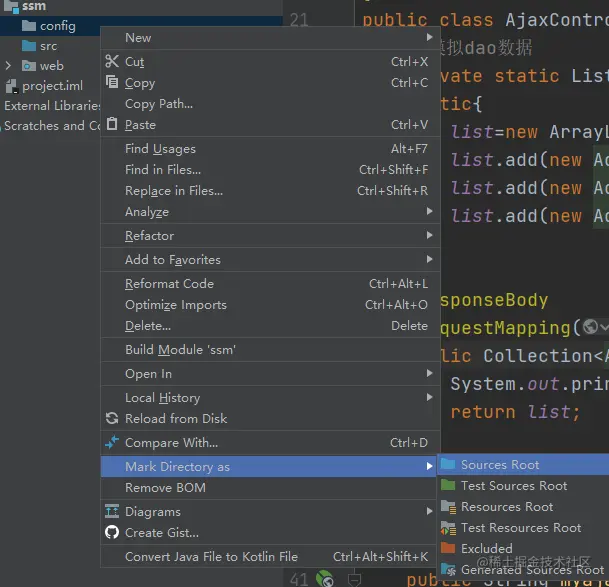This screenshot has height=587, width=609.
Task: Expand the Local History submenu arrow
Action: tap(429, 397)
